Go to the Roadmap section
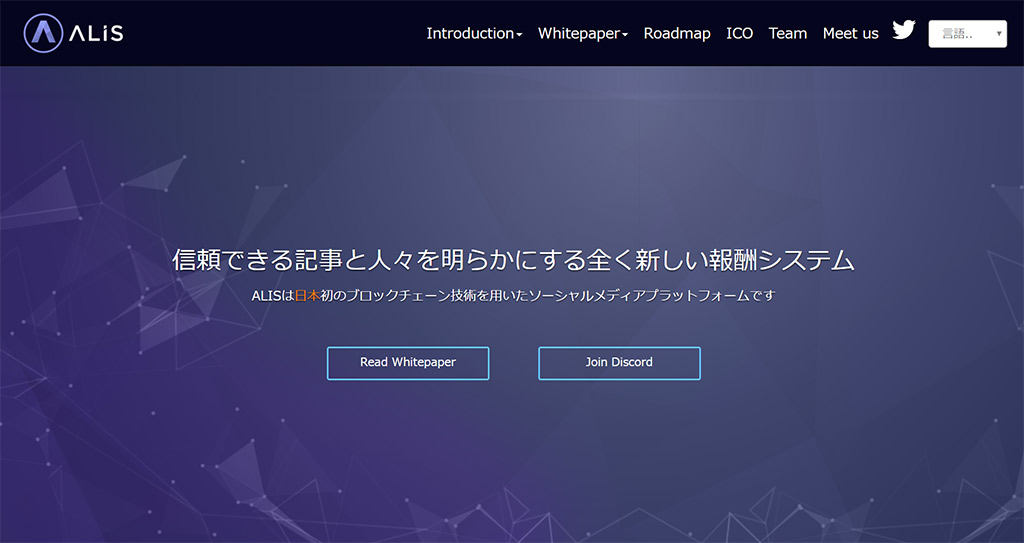This screenshot has width=1024, height=543. coord(677,33)
